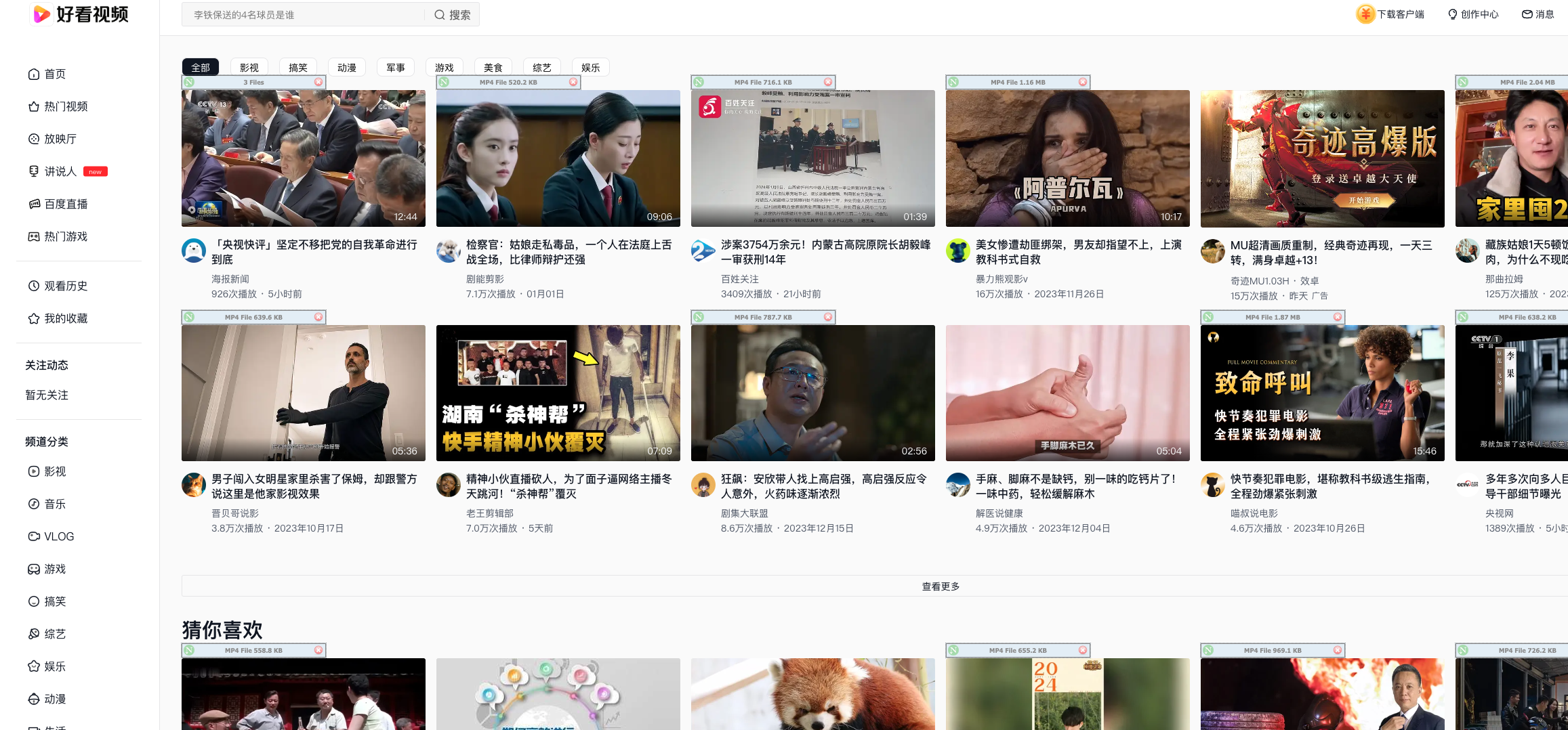The image size is (1568, 730).
Task: Click green icon on MP4 File 639.6 KB bar
Action: [189, 317]
